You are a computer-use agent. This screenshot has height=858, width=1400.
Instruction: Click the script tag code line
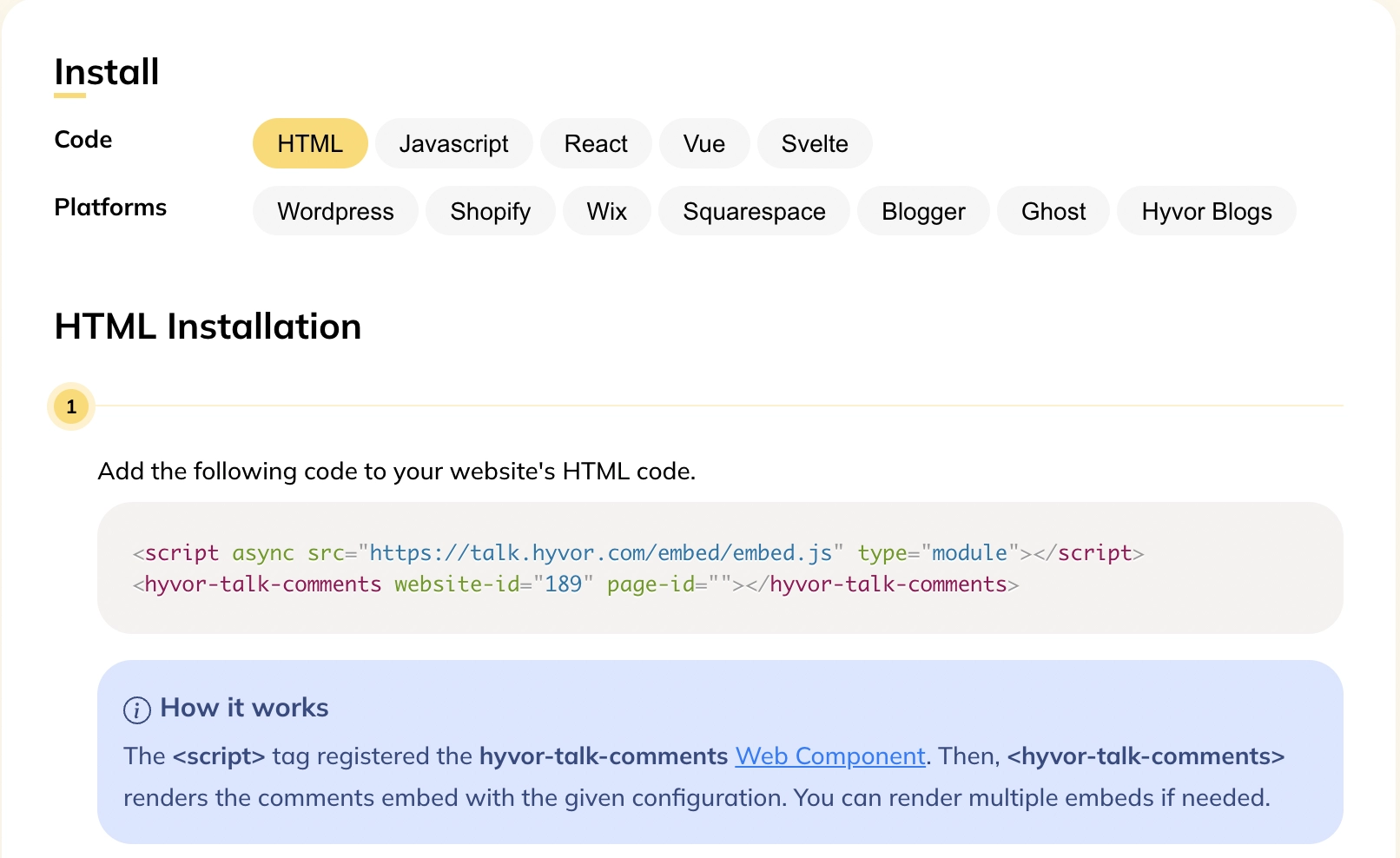click(638, 553)
